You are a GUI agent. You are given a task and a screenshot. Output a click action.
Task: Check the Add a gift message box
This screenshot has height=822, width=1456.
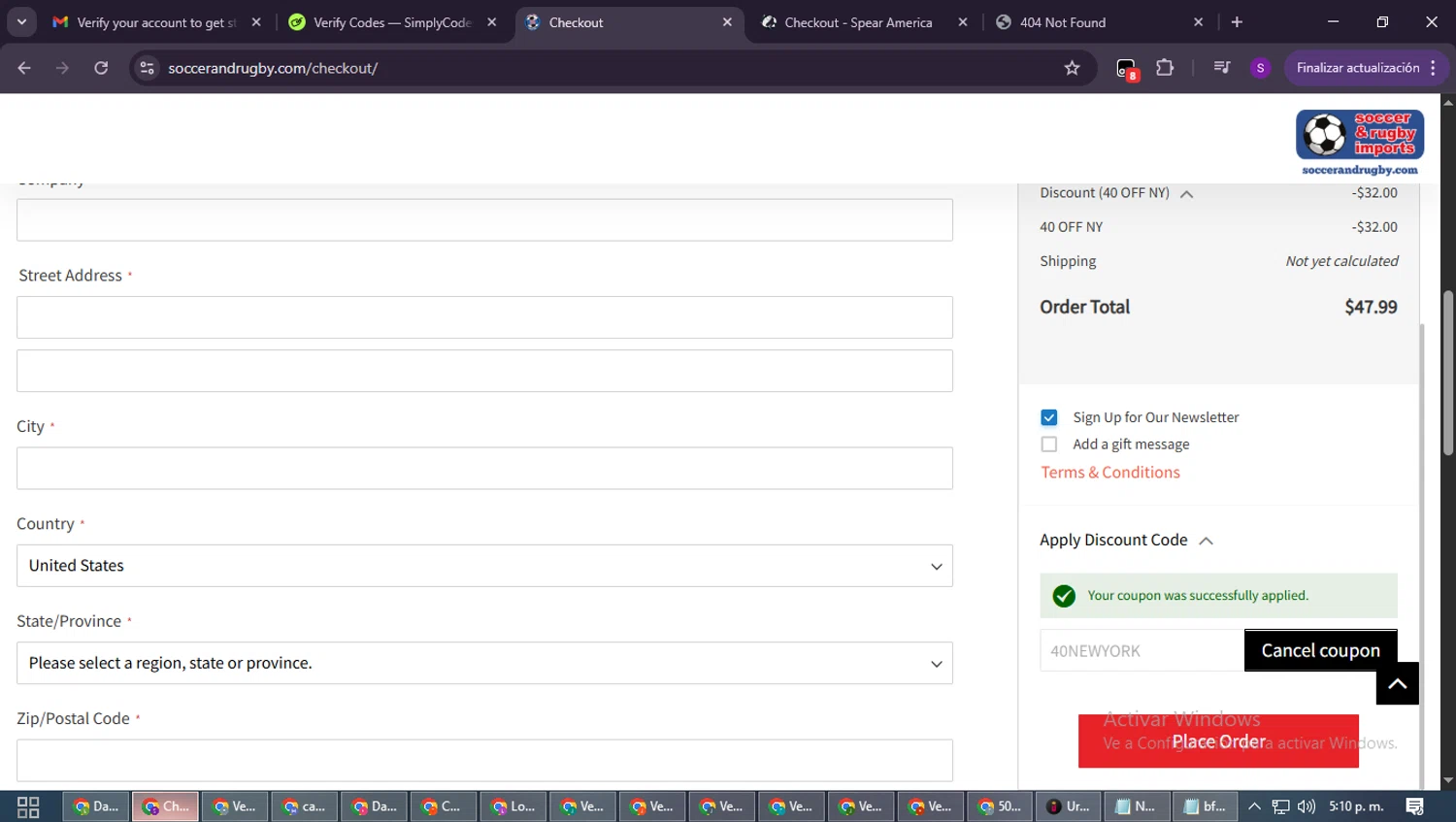pos(1049,444)
